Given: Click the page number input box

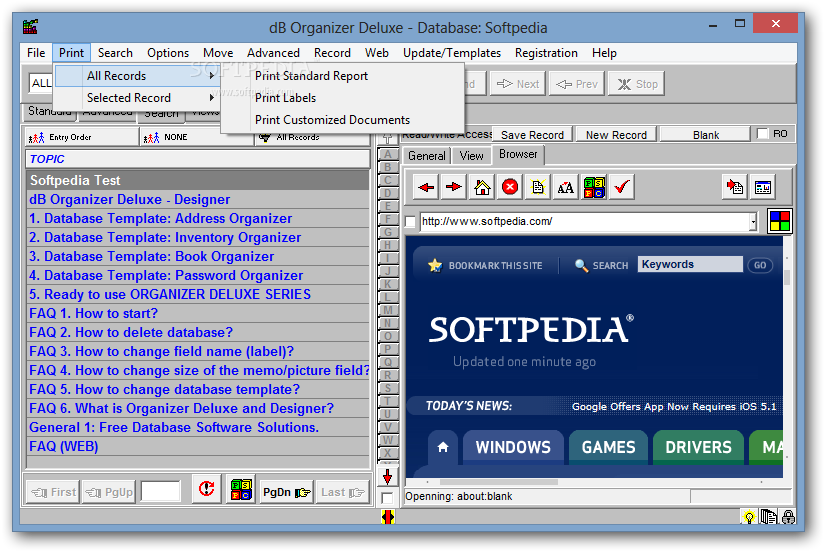Looking at the screenshot, I should (x=161, y=492).
